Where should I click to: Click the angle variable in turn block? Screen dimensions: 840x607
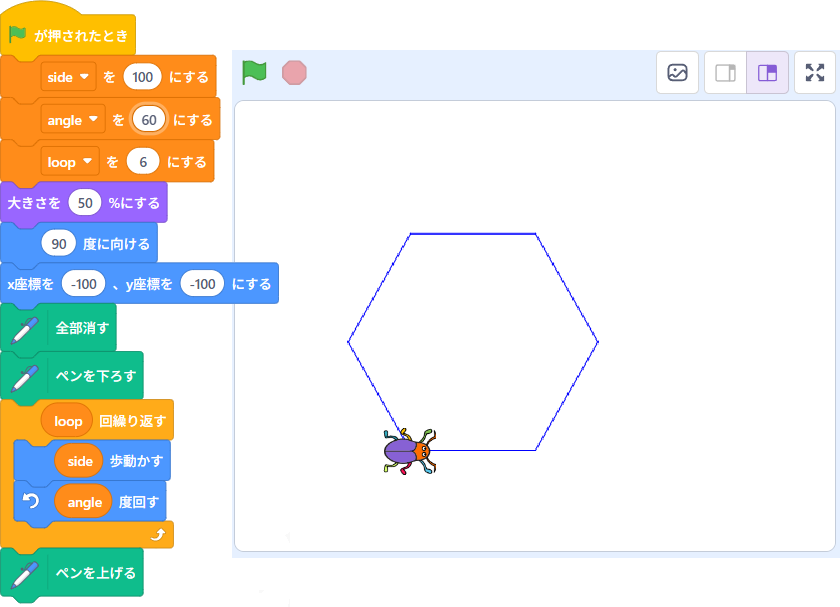pos(84,502)
